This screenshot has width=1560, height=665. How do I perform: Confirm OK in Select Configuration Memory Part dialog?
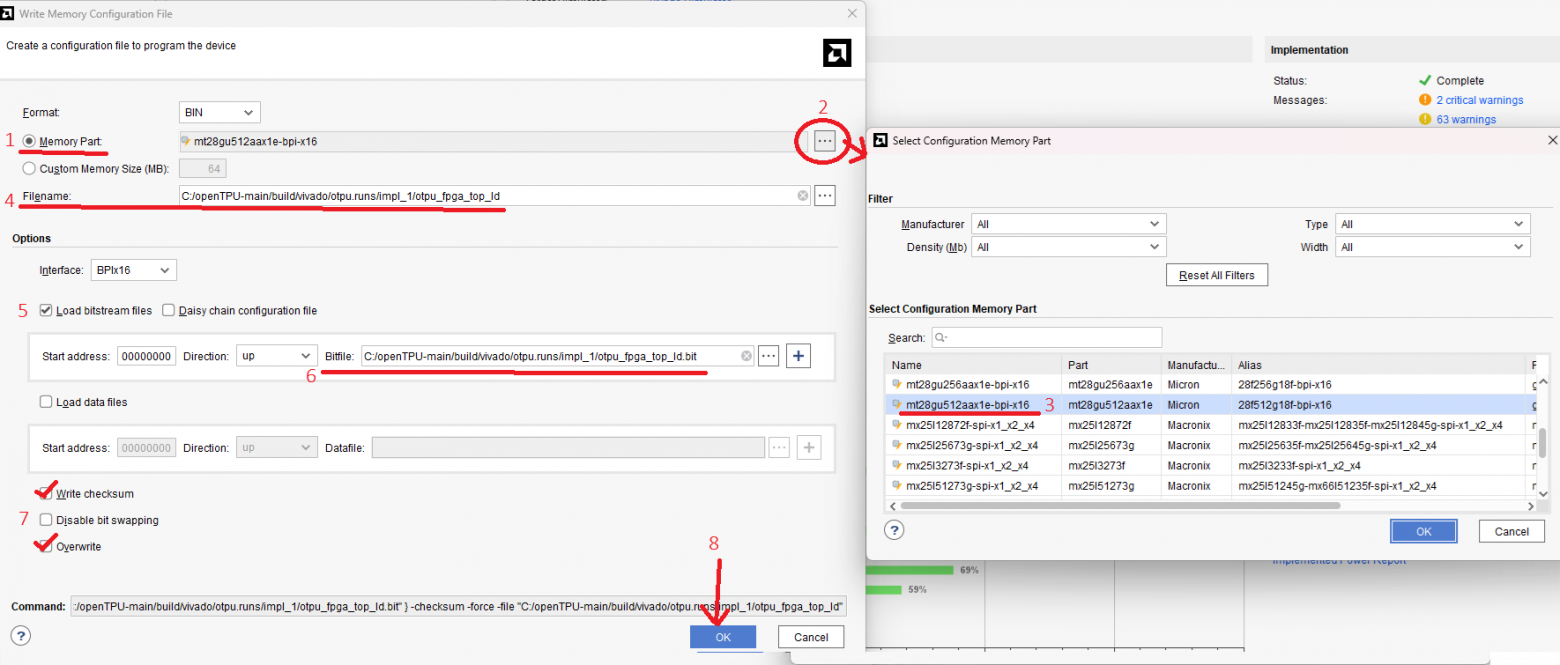1424,532
